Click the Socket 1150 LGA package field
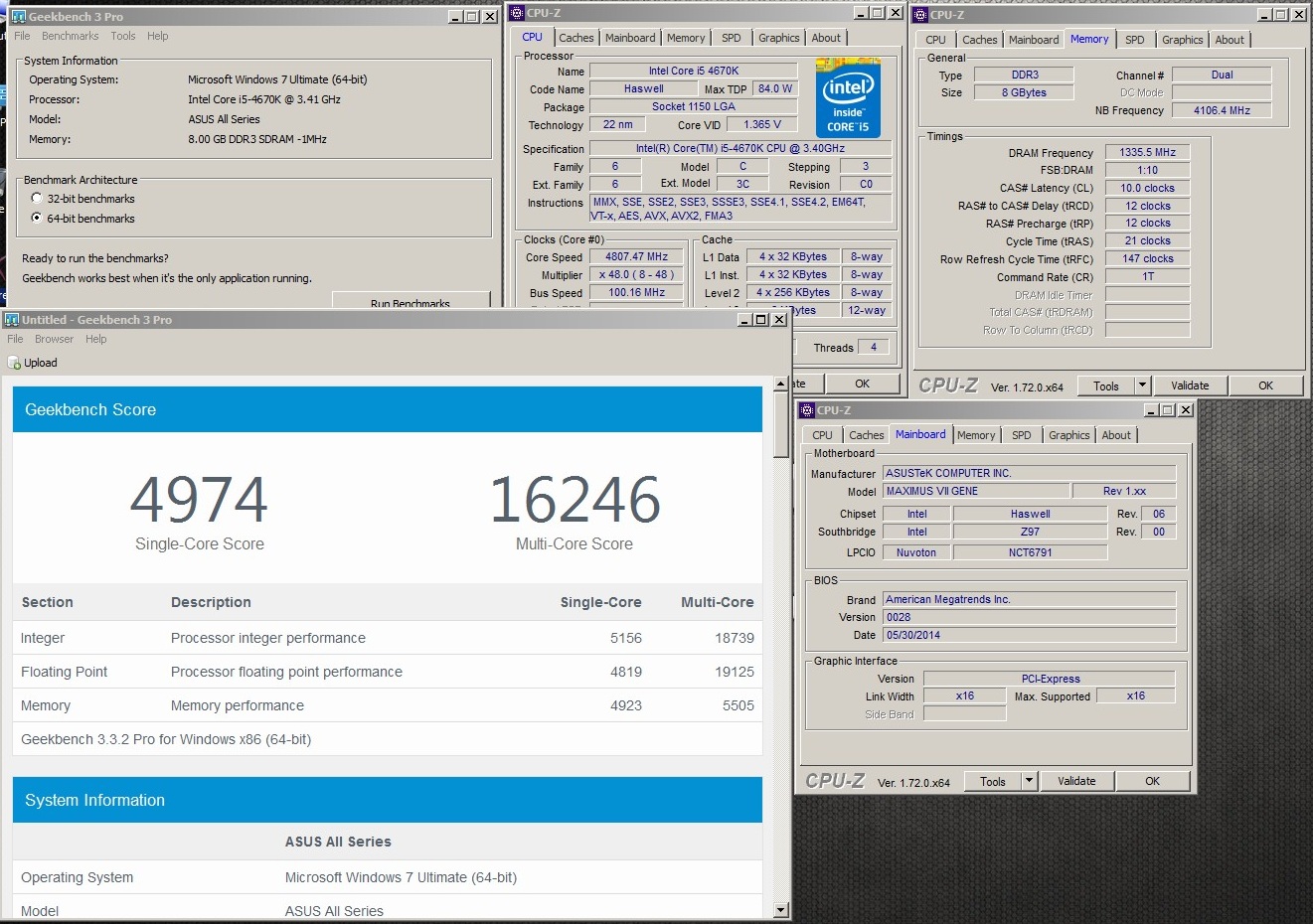Screen dimensions: 1313x924 [694, 106]
